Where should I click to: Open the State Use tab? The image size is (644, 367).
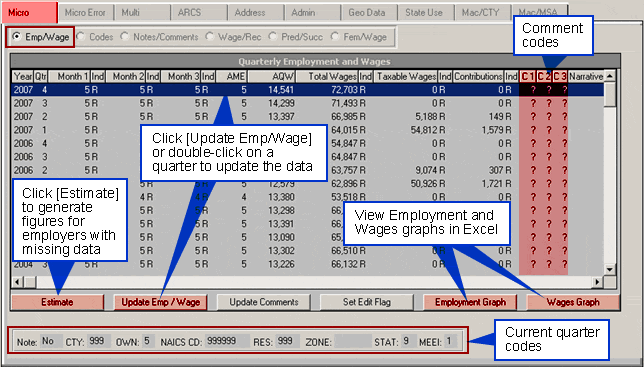click(x=426, y=12)
